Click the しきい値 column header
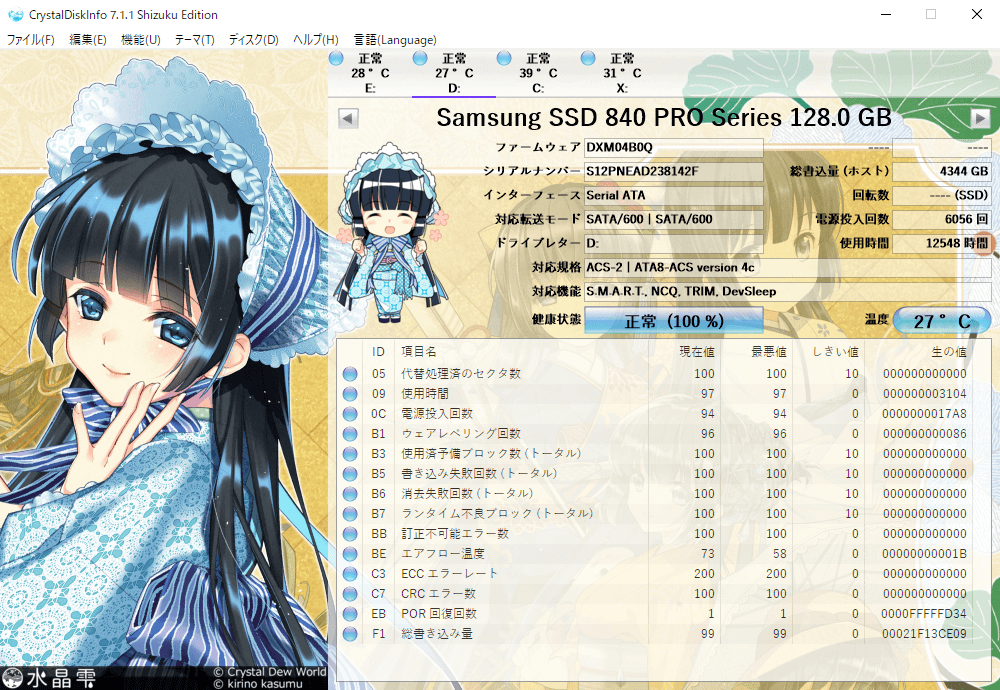This screenshot has width=1000, height=690. point(835,351)
